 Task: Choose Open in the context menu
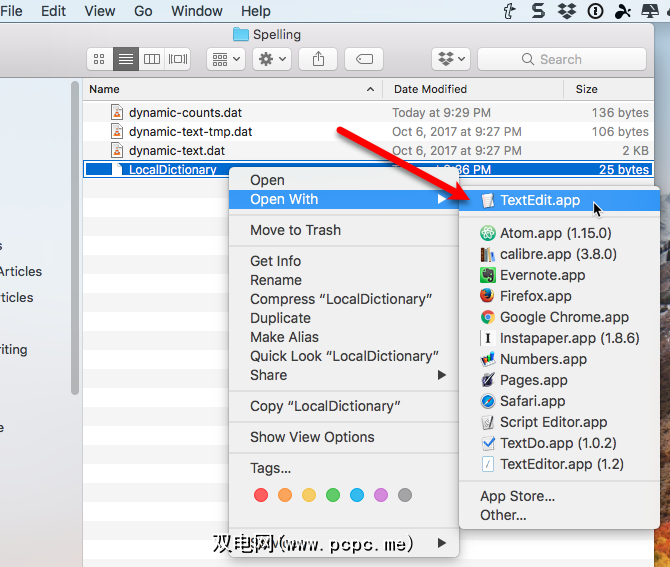point(344,180)
